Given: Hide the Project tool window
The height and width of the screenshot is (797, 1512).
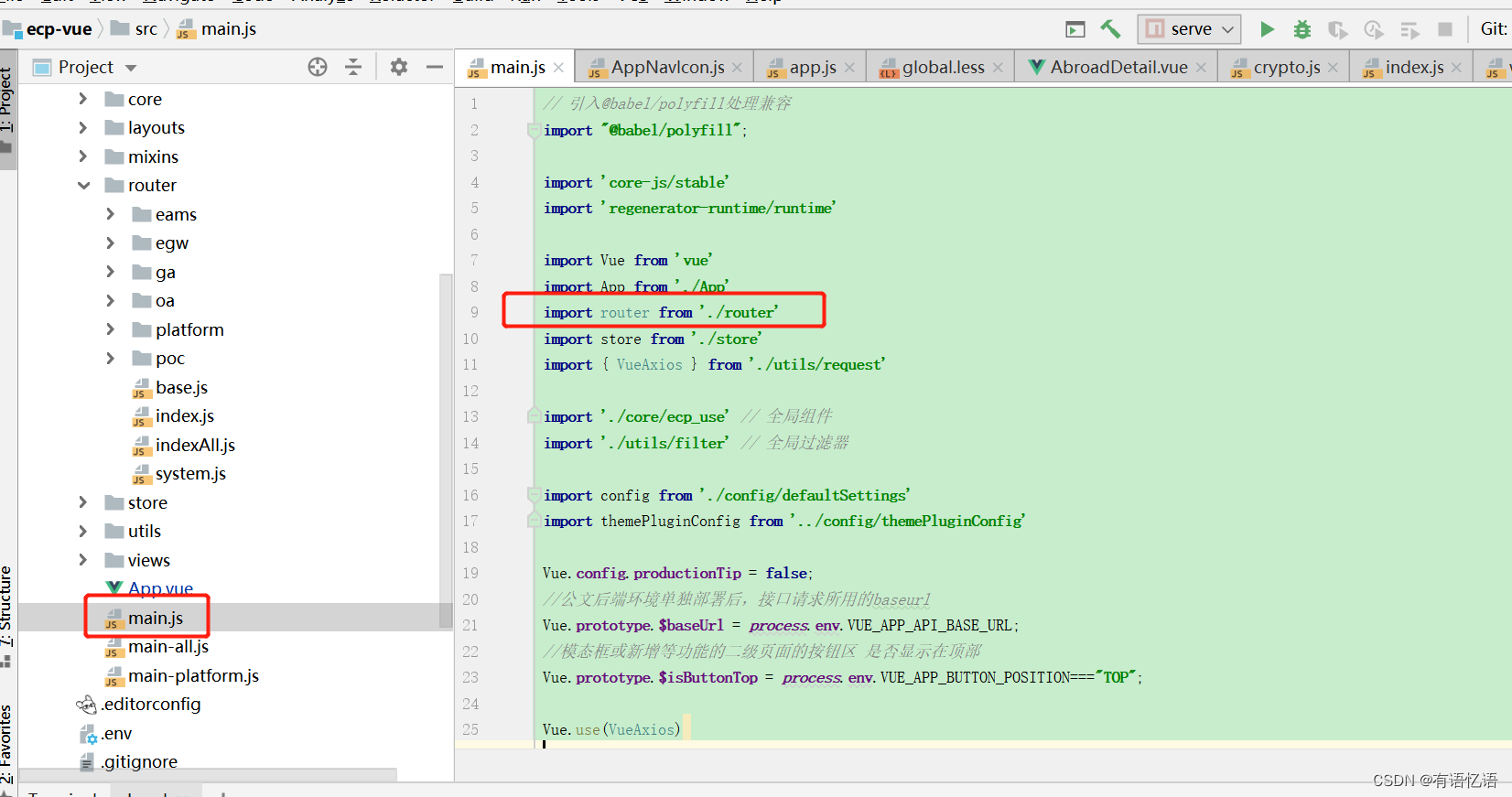Looking at the screenshot, I should (x=434, y=67).
